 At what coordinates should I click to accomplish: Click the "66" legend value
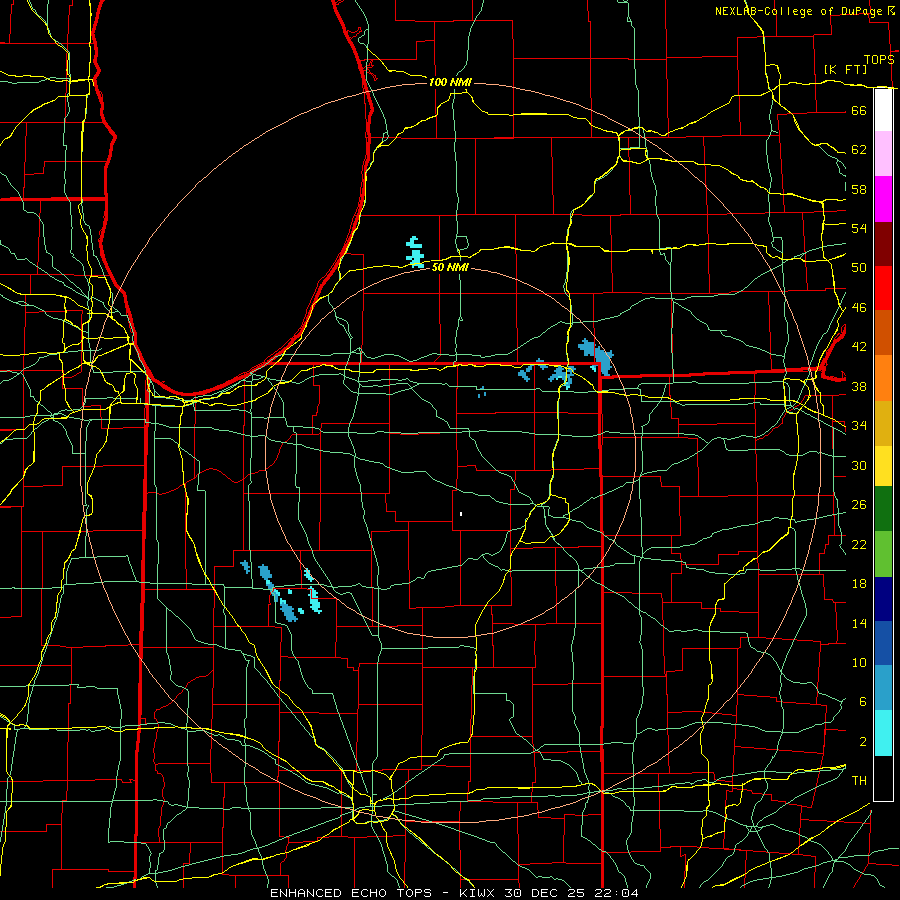[x=859, y=110]
